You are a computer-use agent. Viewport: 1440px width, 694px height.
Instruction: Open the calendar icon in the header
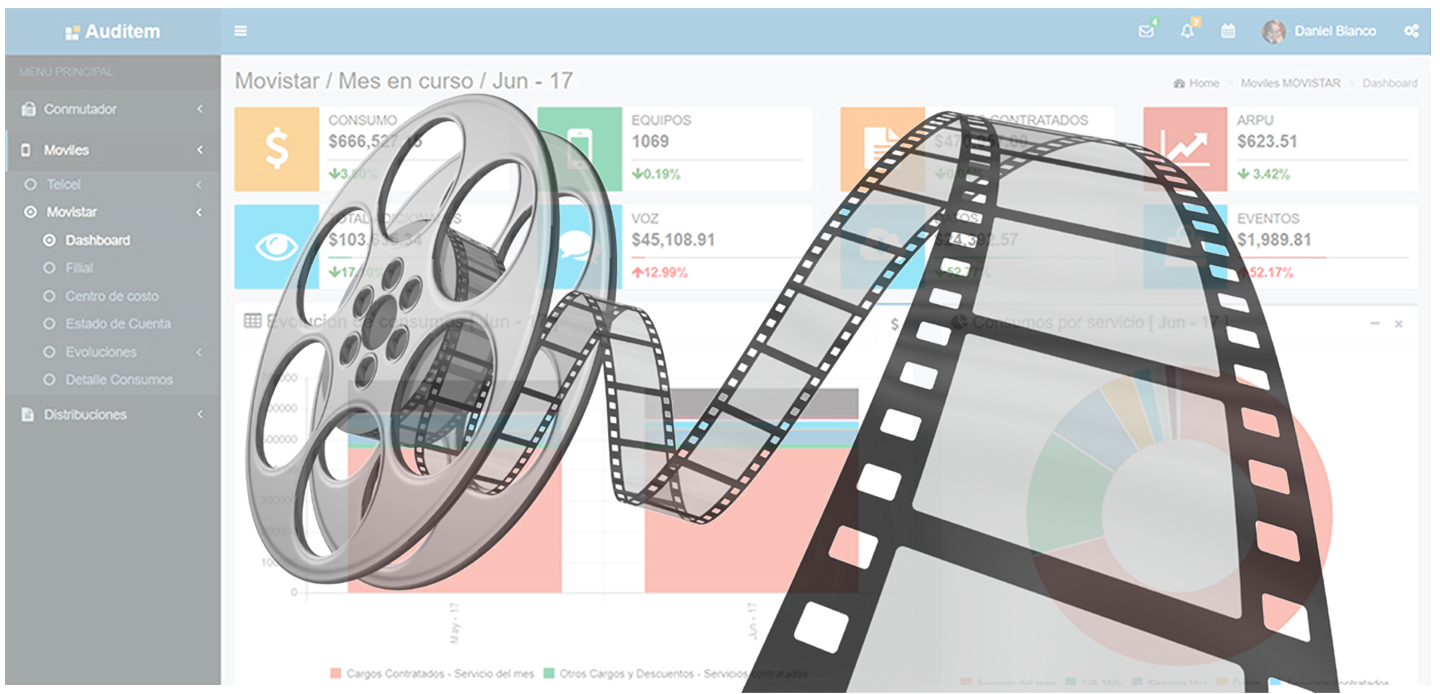(x=1228, y=31)
